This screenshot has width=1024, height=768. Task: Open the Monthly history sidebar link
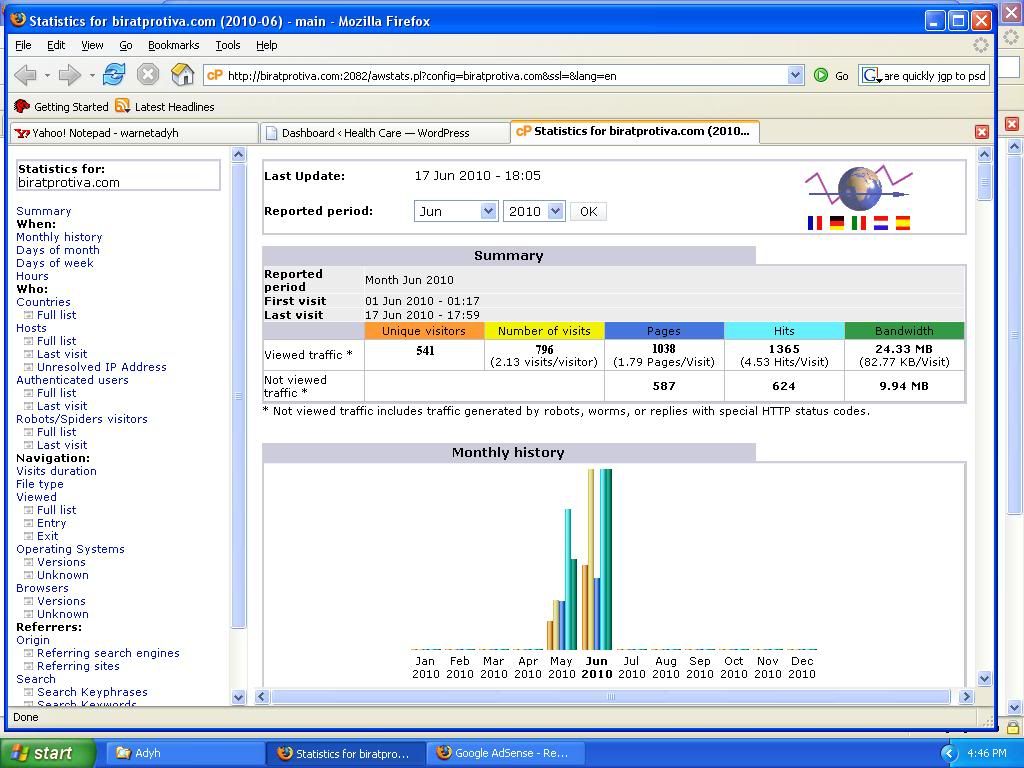pyautogui.click(x=59, y=237)
